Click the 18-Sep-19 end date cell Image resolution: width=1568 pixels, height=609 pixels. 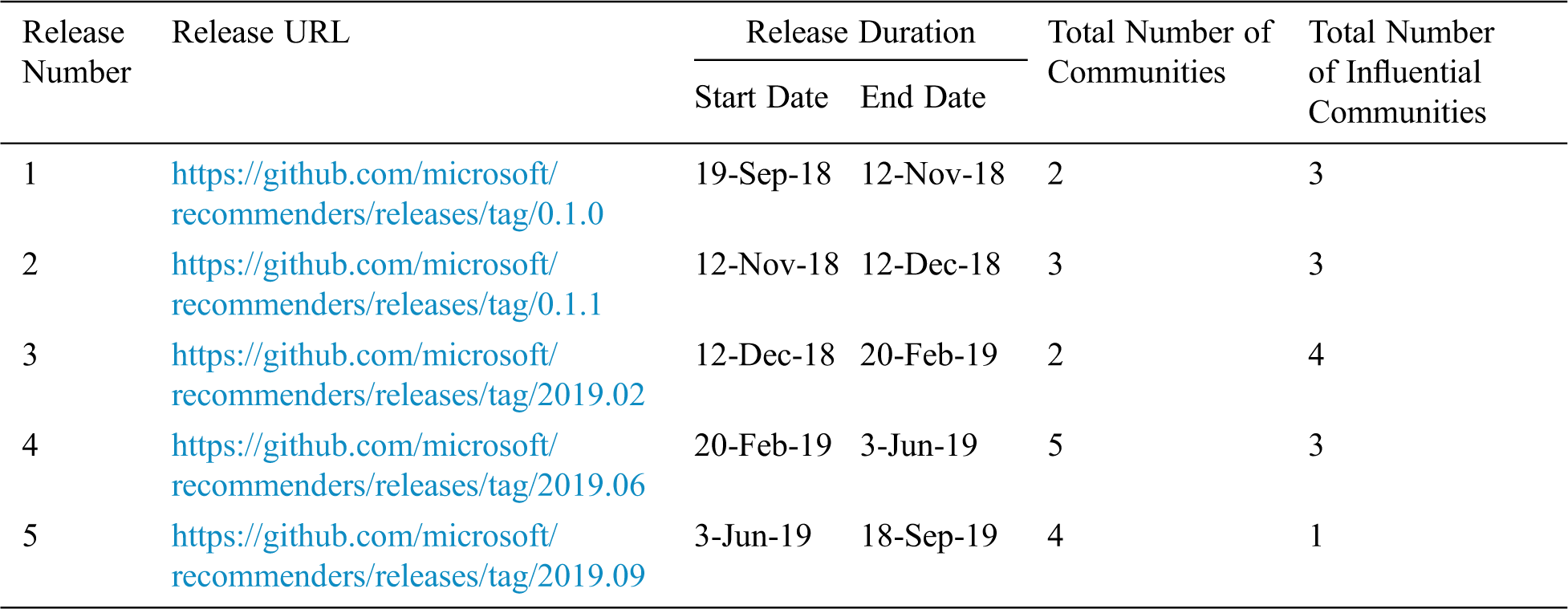(928, 536)
